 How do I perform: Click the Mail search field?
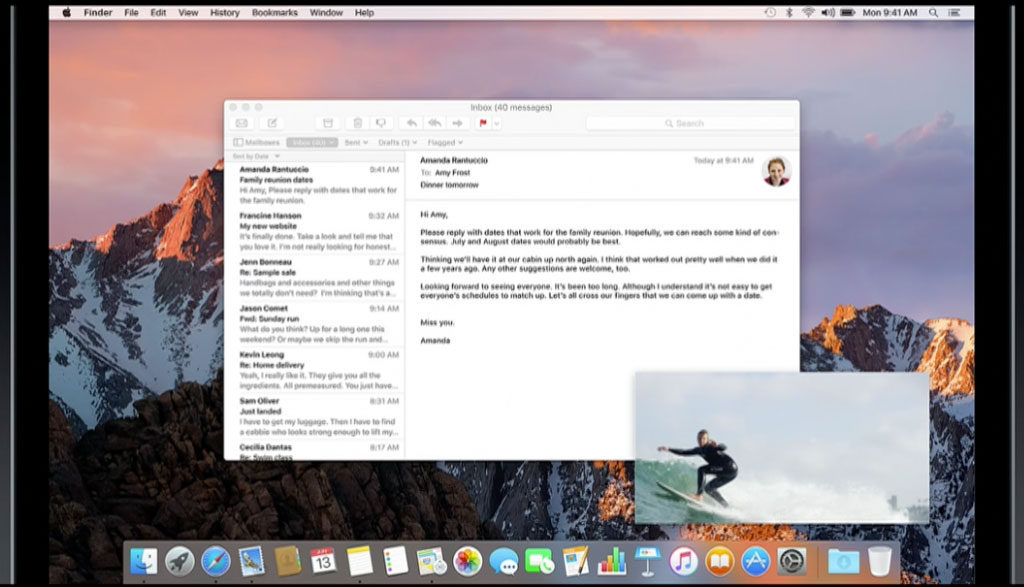[690, 123]
